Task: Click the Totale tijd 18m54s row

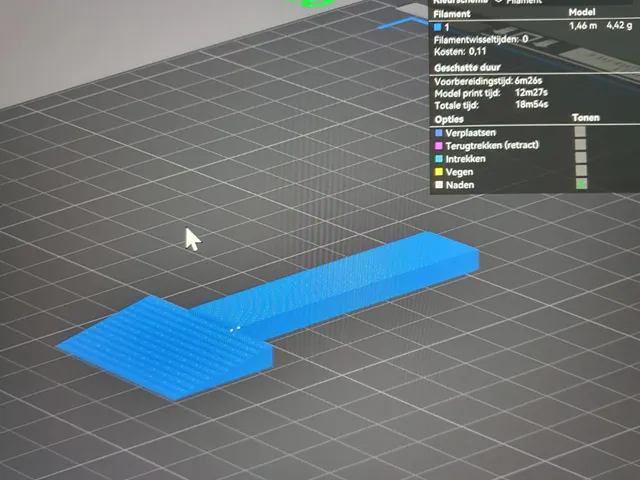Action: 491,105
